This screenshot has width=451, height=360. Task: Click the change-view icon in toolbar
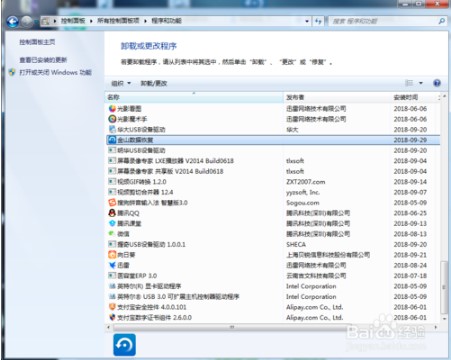tap(409, 83)
